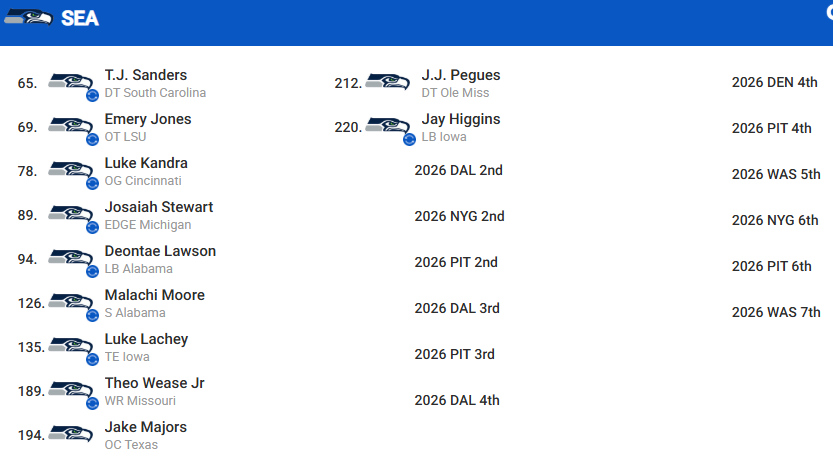Select the Luke Lachey player name
This screenshot has width=833, height=451.
(146, 339)
